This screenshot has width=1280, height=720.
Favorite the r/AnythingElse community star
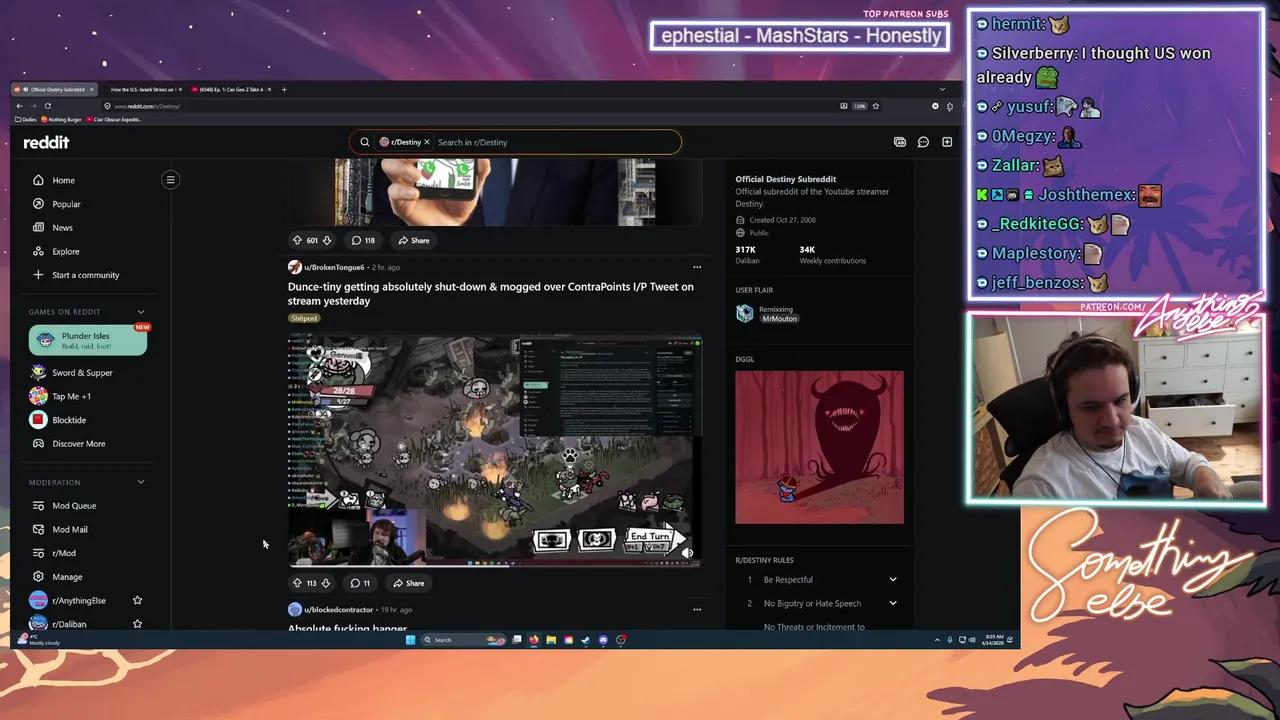coord(137,600)
